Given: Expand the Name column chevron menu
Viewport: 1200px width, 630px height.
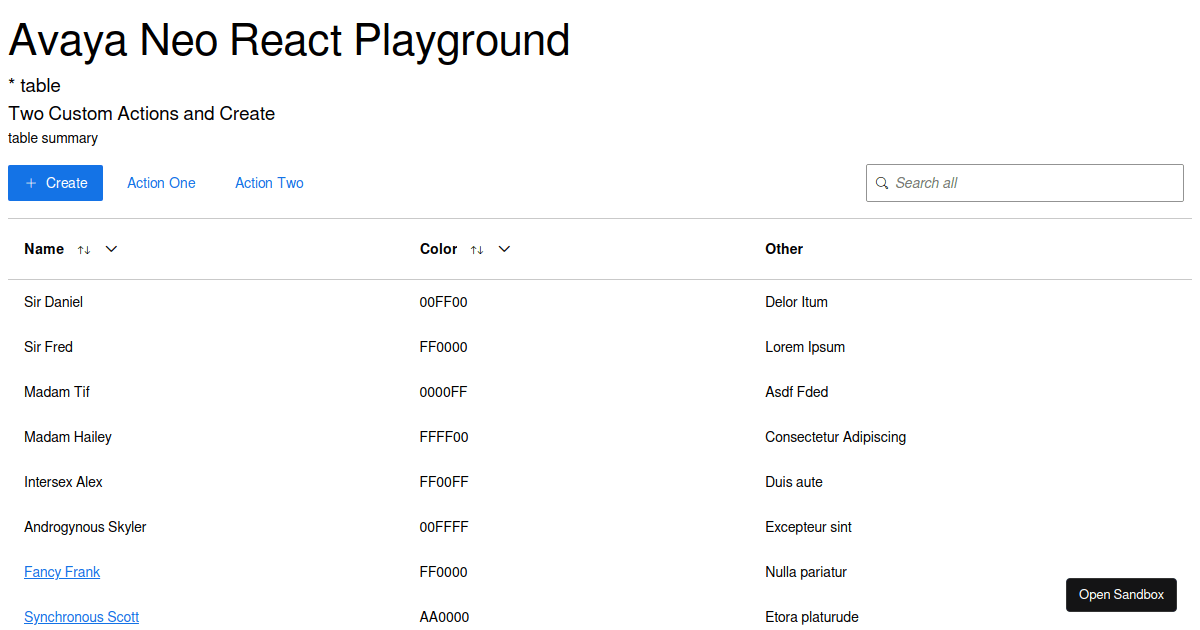Looking at the screenshot, I should click(111, 249).
